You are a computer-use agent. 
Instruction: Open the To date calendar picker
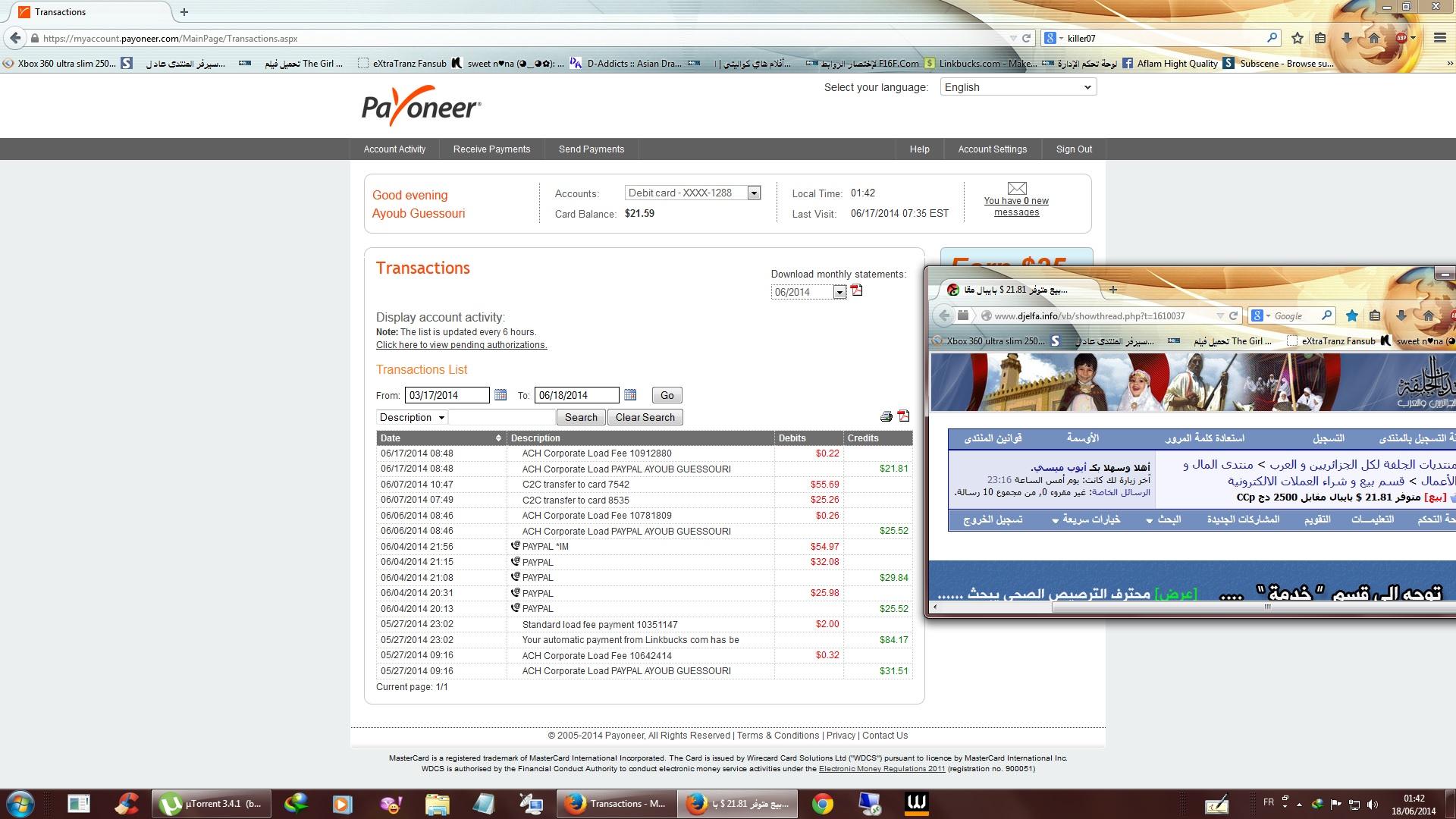[x=630, y=395]
